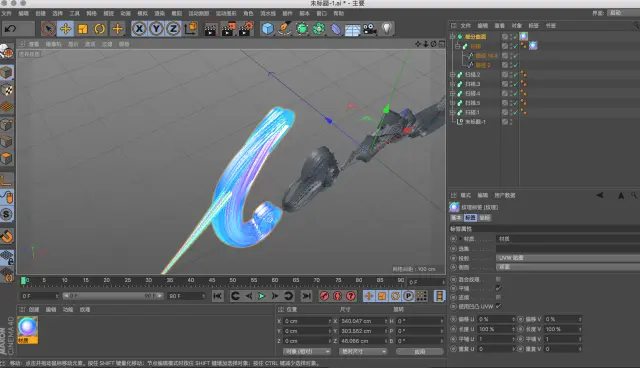
Task: Go to end of animation button
Action: point(306,296)
